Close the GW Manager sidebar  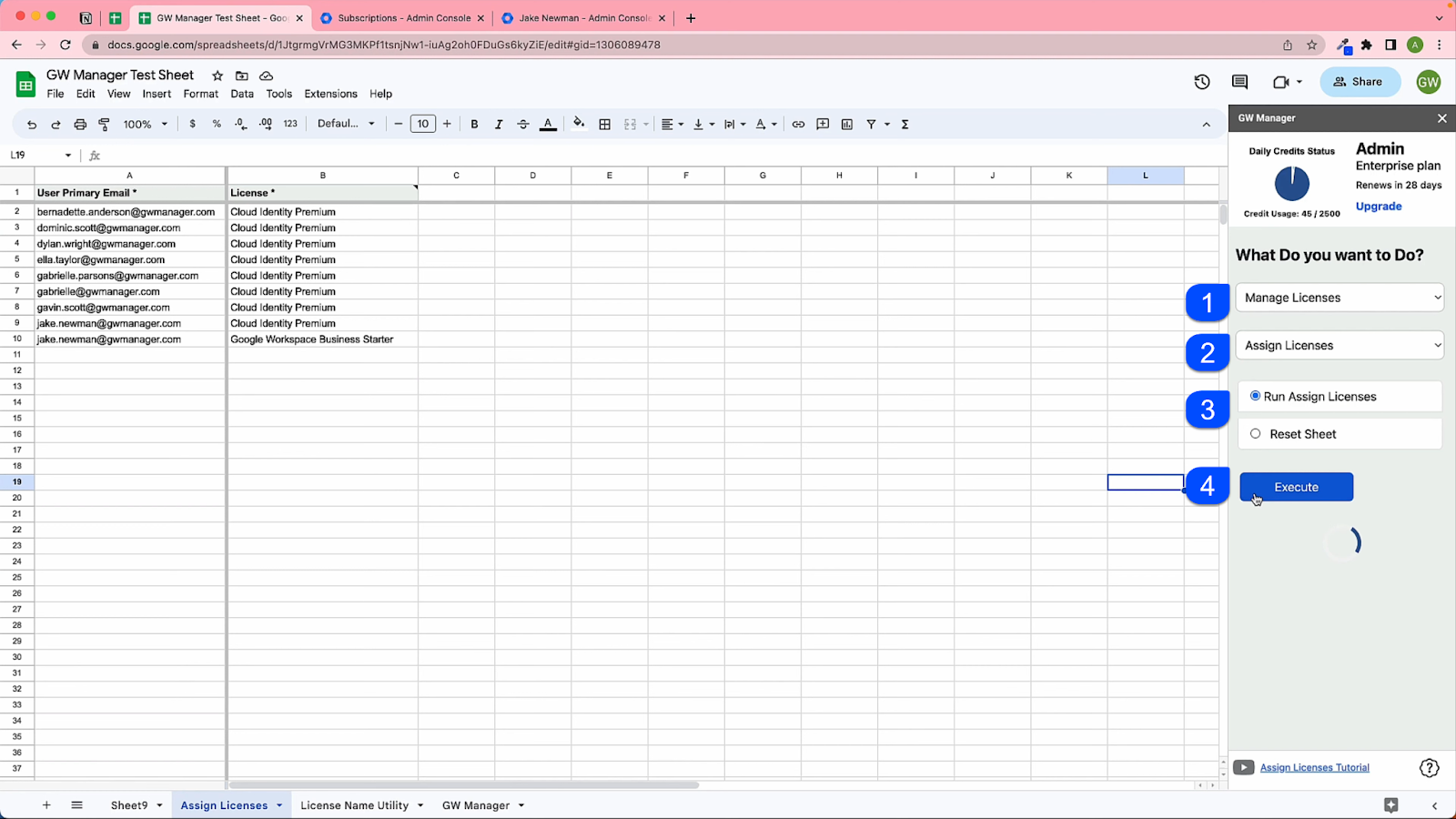tap(1441, 118)
